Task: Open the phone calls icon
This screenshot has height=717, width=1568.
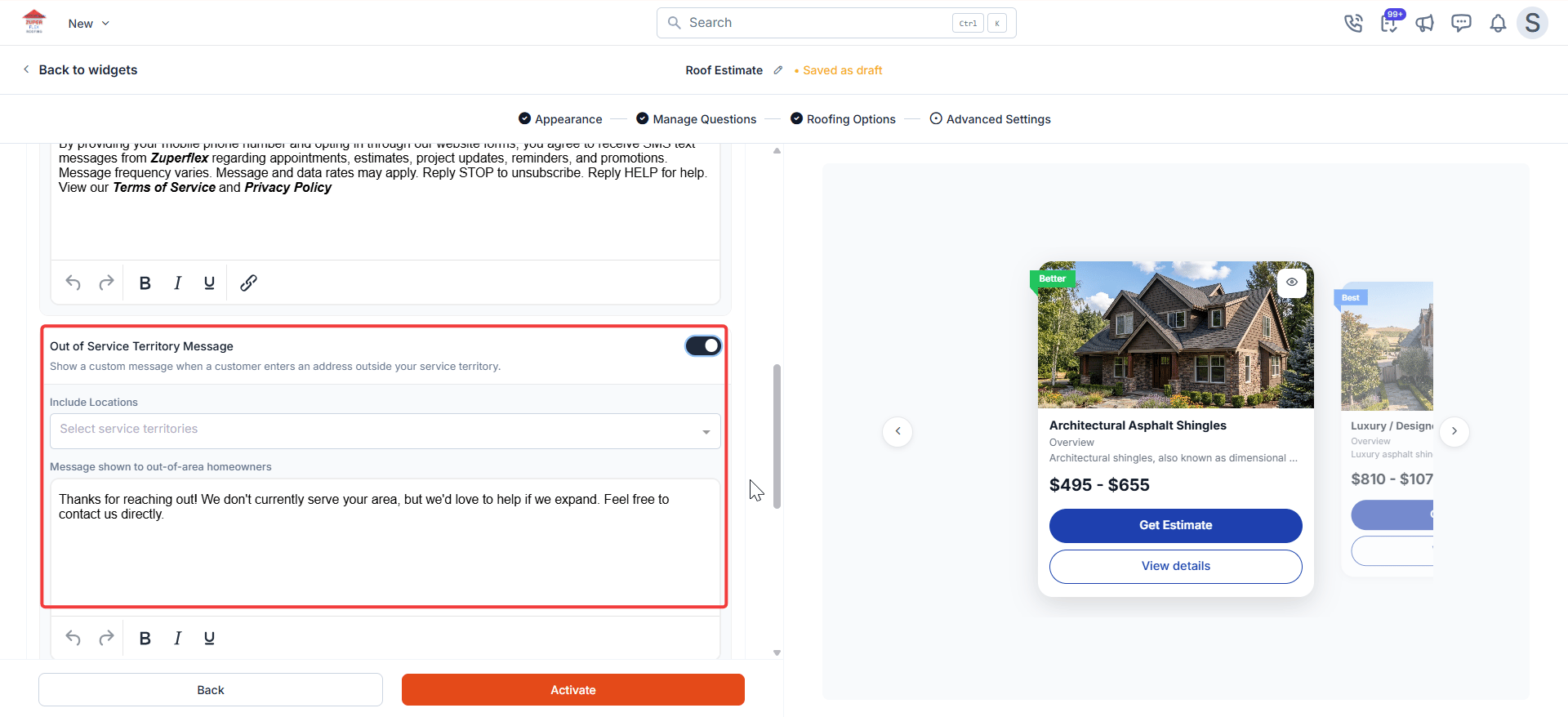Action: (x=1353, y=23)
